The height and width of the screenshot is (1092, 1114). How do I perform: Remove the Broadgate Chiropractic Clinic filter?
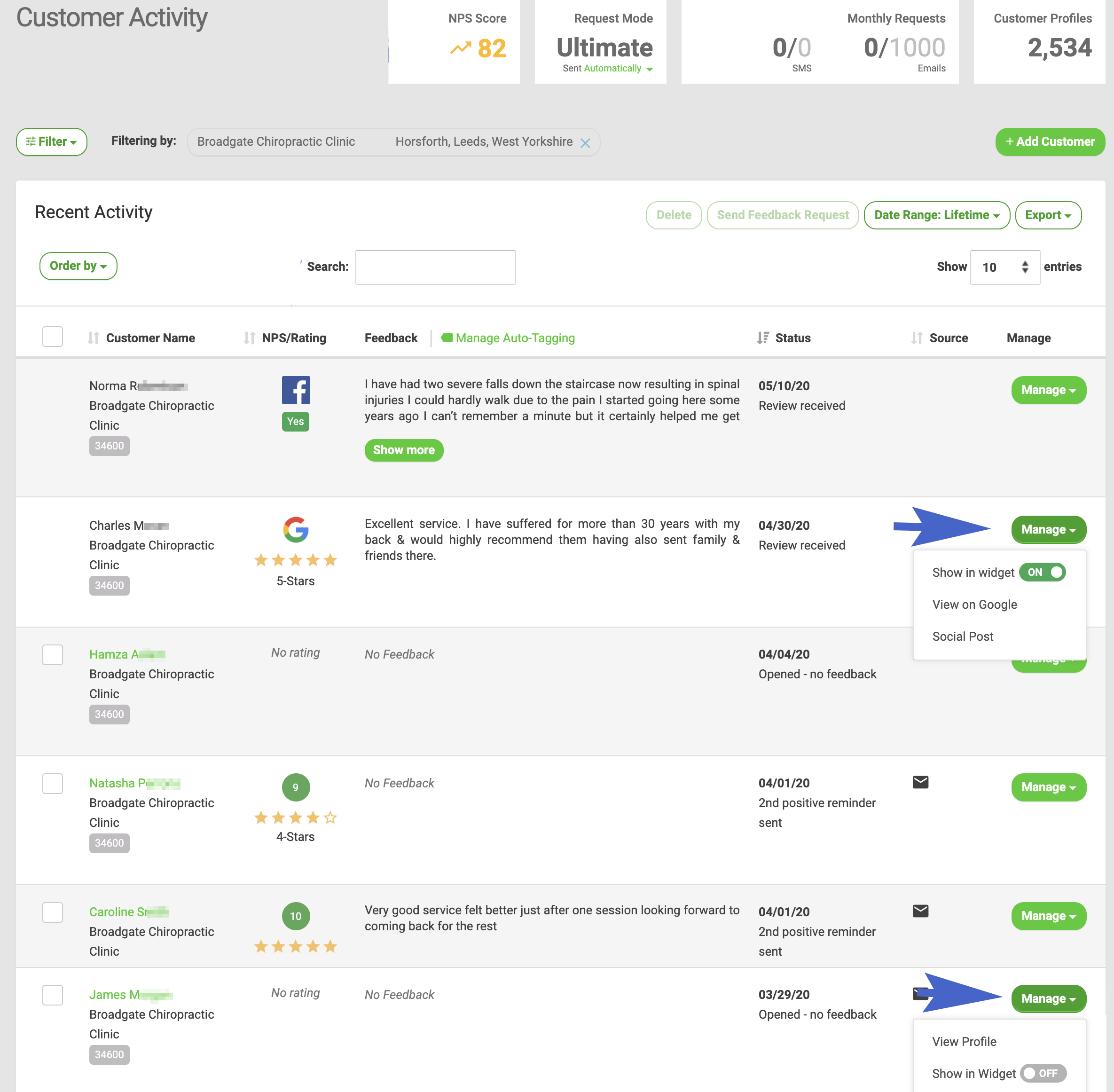(585, 143)
